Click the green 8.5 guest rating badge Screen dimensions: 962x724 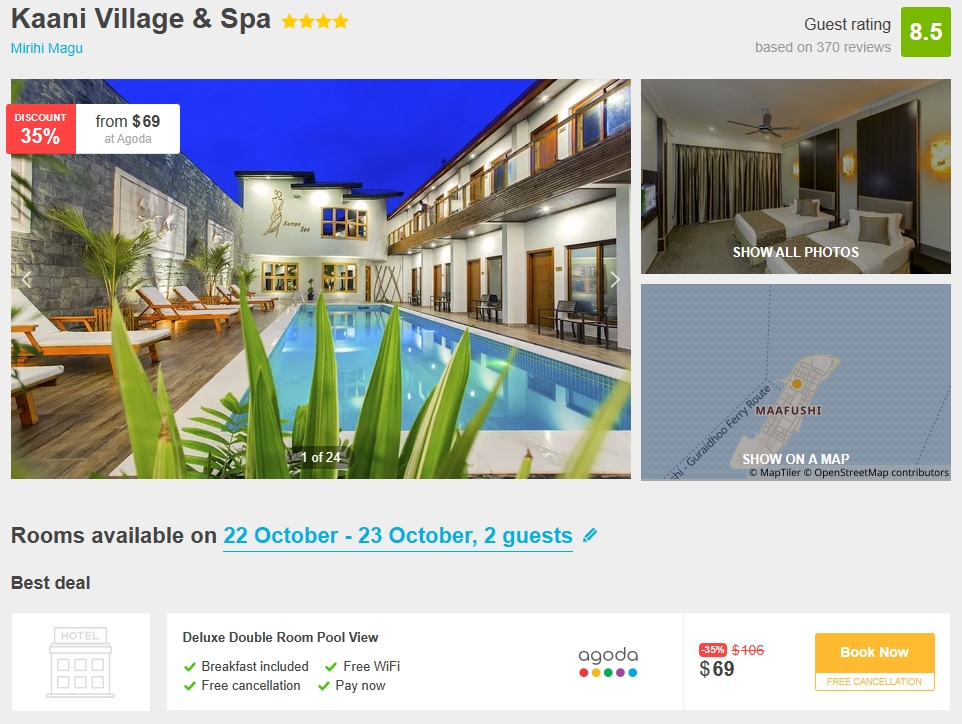[x=925, y=32]
